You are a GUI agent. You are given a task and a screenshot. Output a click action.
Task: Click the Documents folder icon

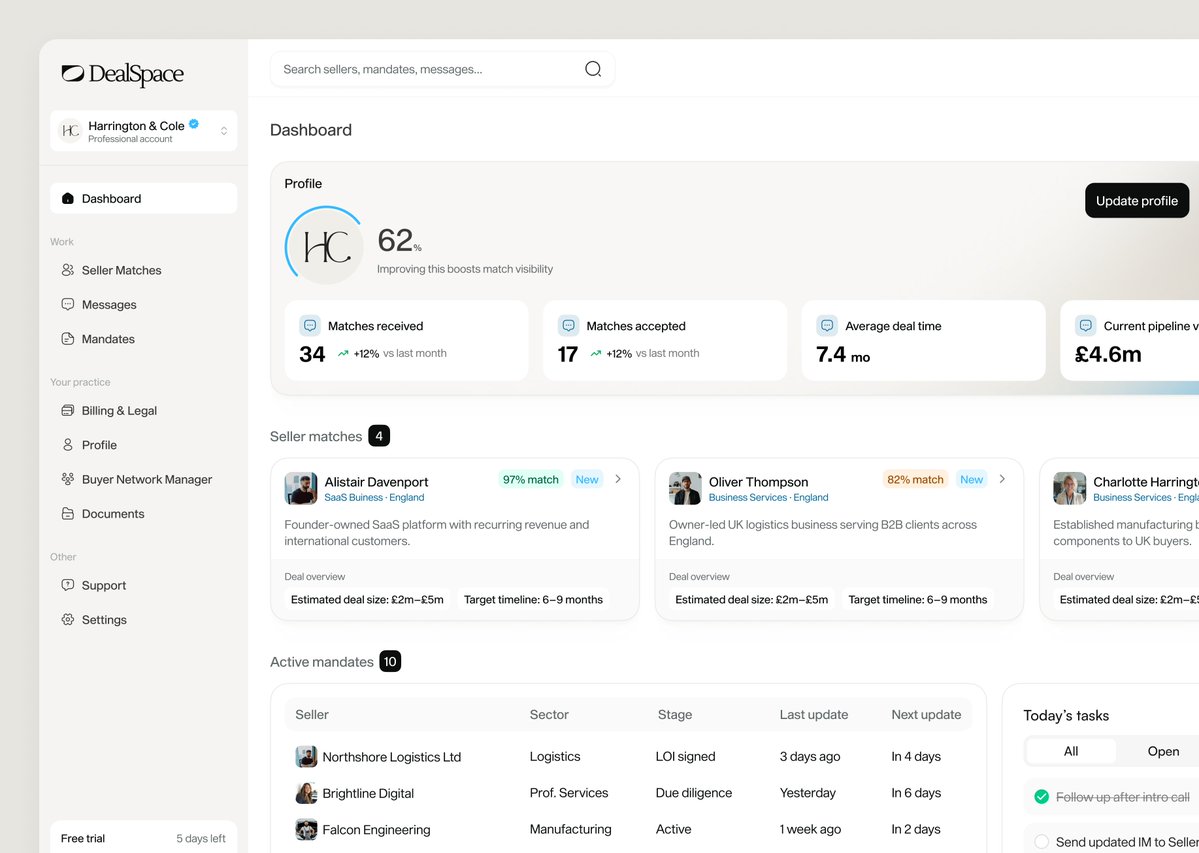tap(67, 514)
